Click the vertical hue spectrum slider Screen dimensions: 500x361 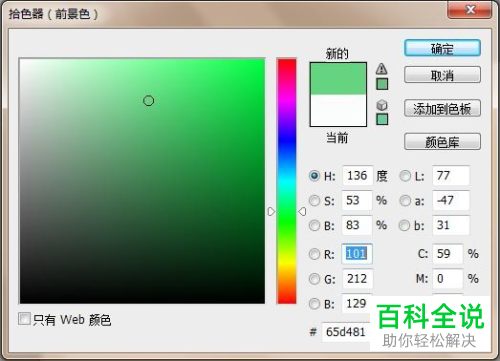(286, 181)
